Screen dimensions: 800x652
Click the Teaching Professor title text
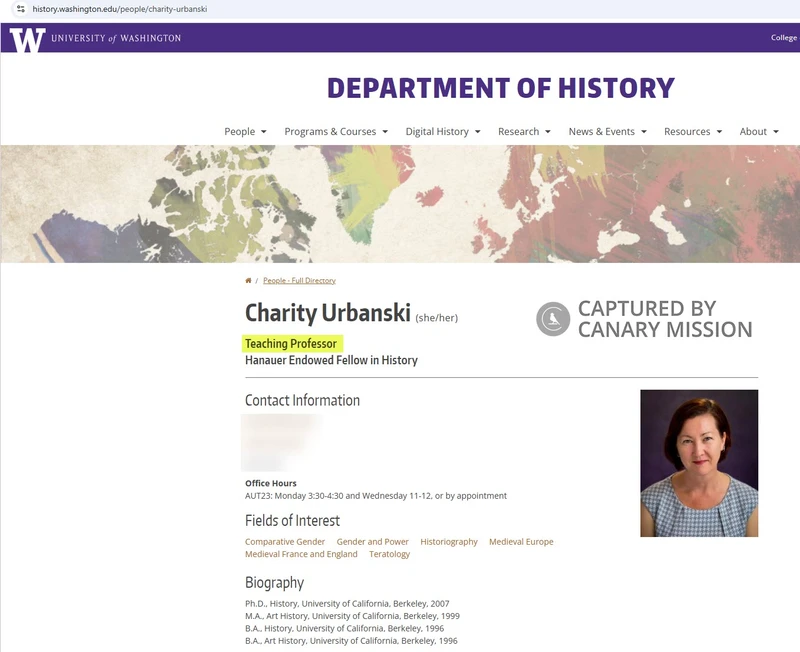291,344
